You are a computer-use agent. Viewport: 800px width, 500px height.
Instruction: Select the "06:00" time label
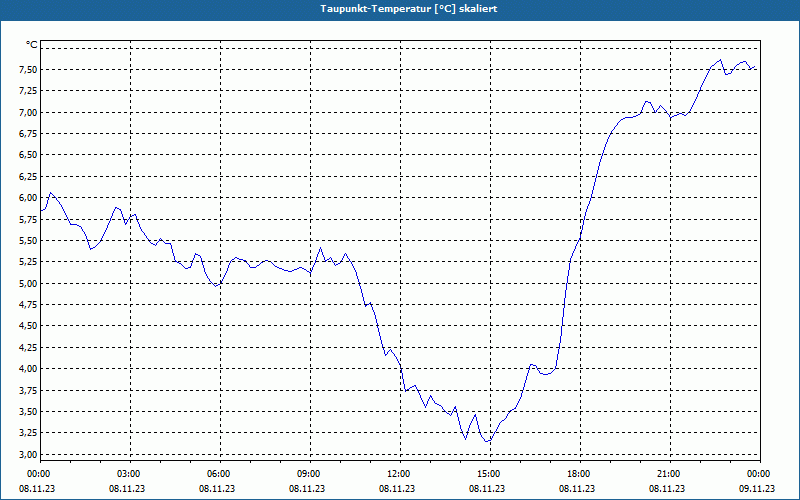(218, 474)
